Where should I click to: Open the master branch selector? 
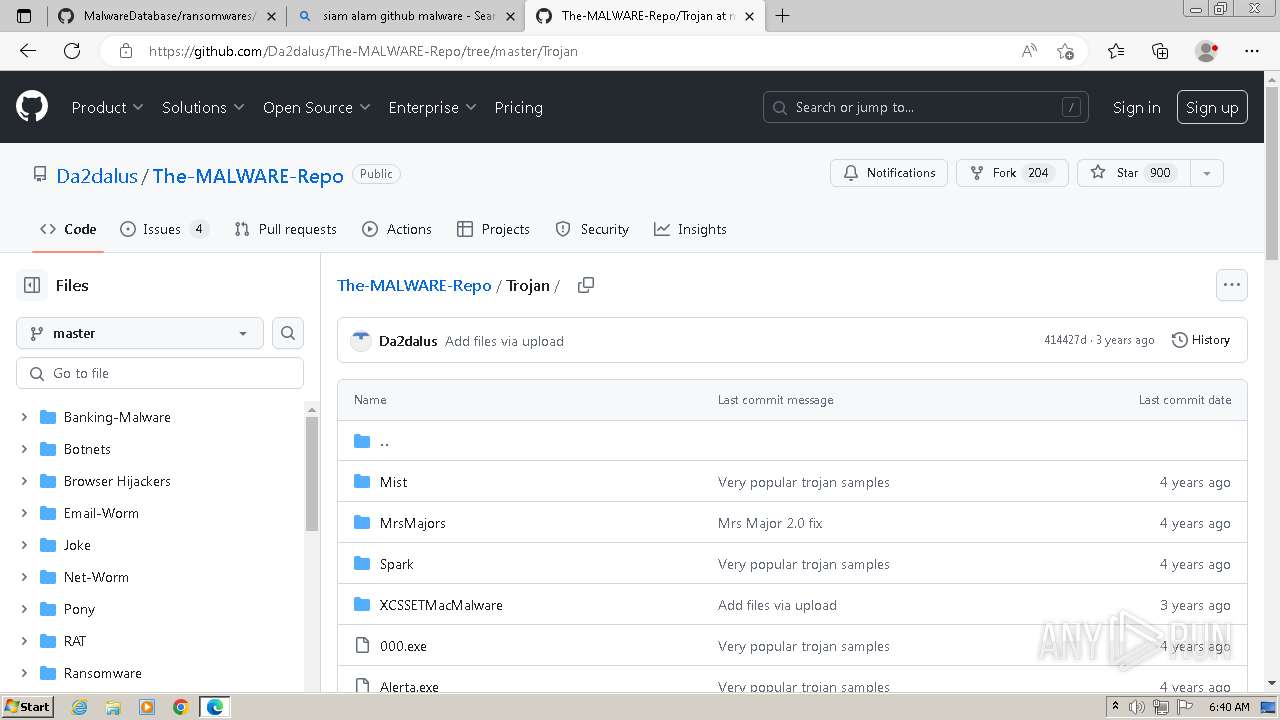[x=140, y=333]
